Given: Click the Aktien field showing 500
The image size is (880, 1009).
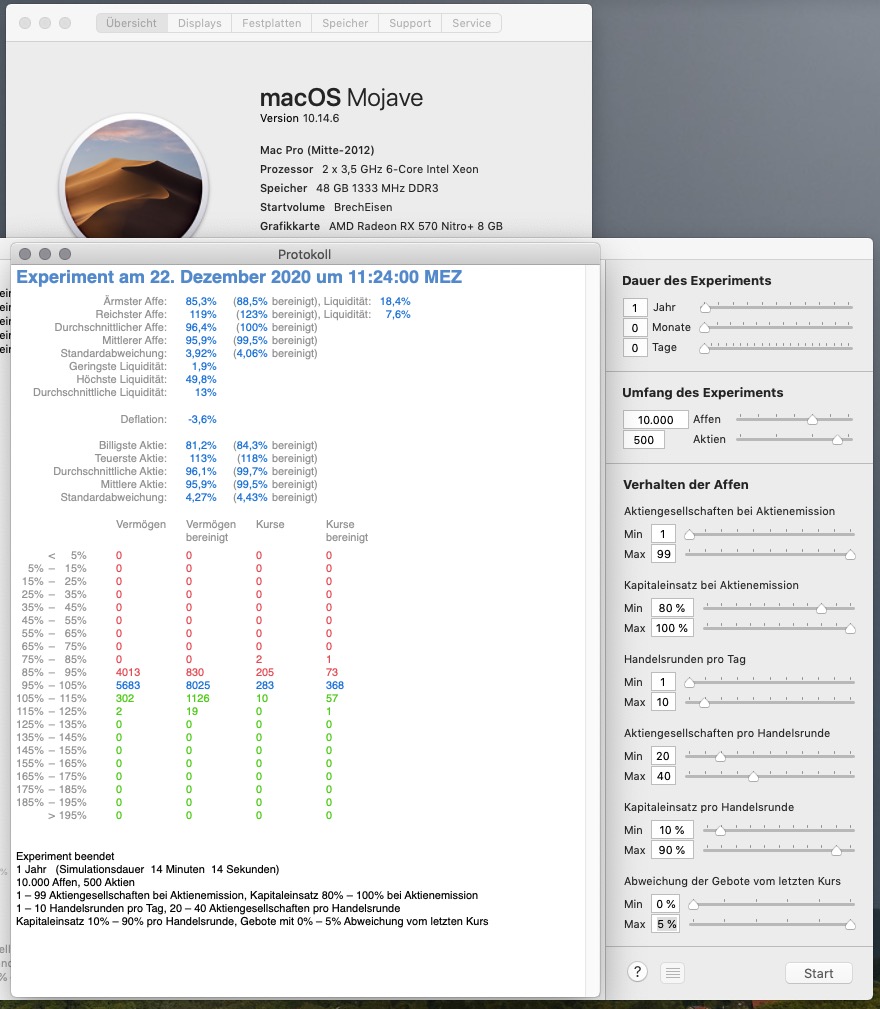Looking at the screenshot, I should (644, 440).
